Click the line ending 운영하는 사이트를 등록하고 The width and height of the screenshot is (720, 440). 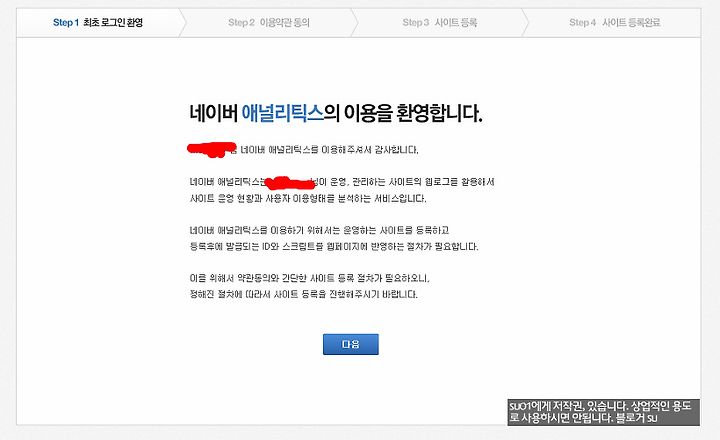[319, 230]
